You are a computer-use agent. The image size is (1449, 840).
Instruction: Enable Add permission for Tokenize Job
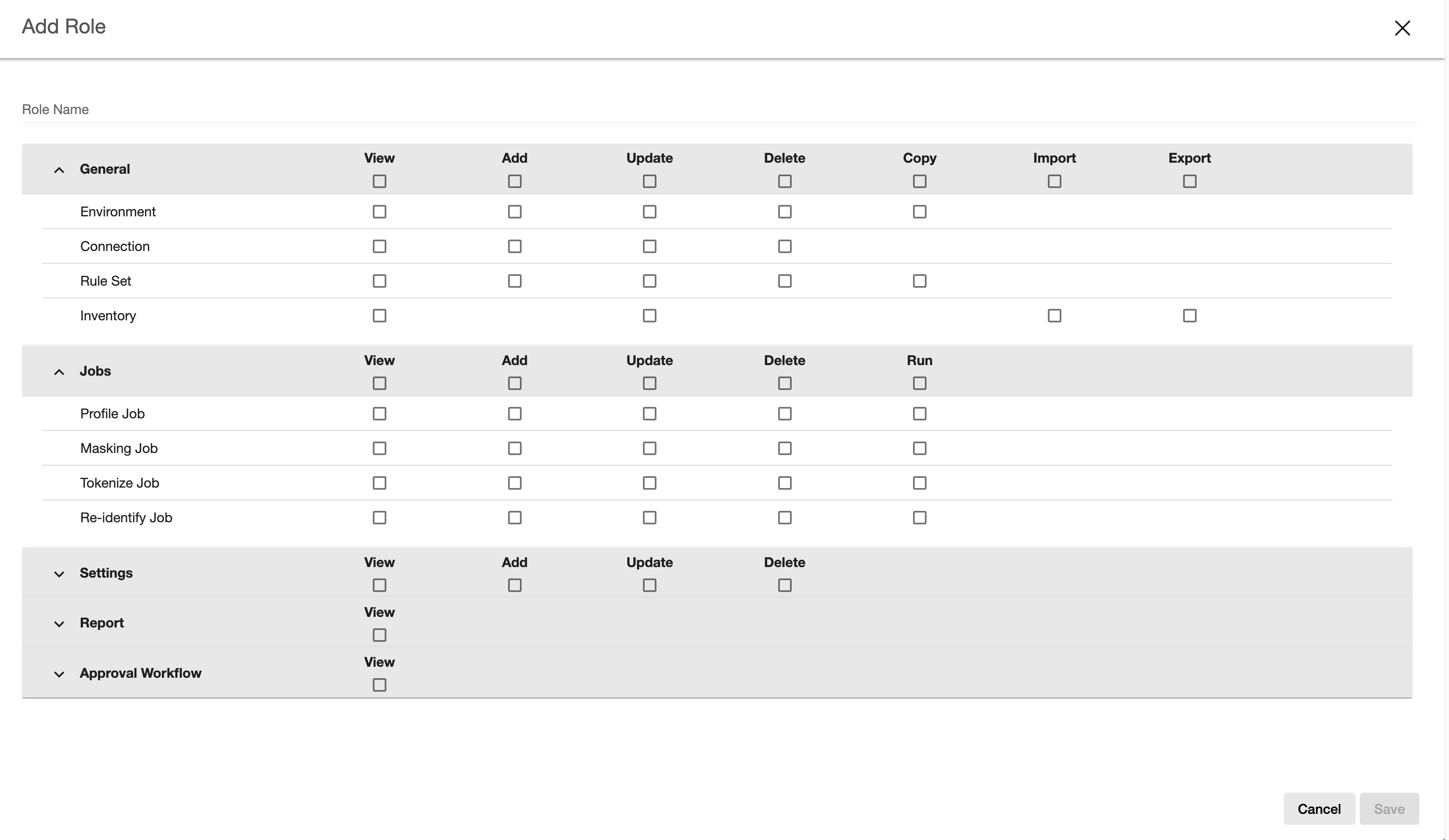pyautogui.click(x=514, y=483)
